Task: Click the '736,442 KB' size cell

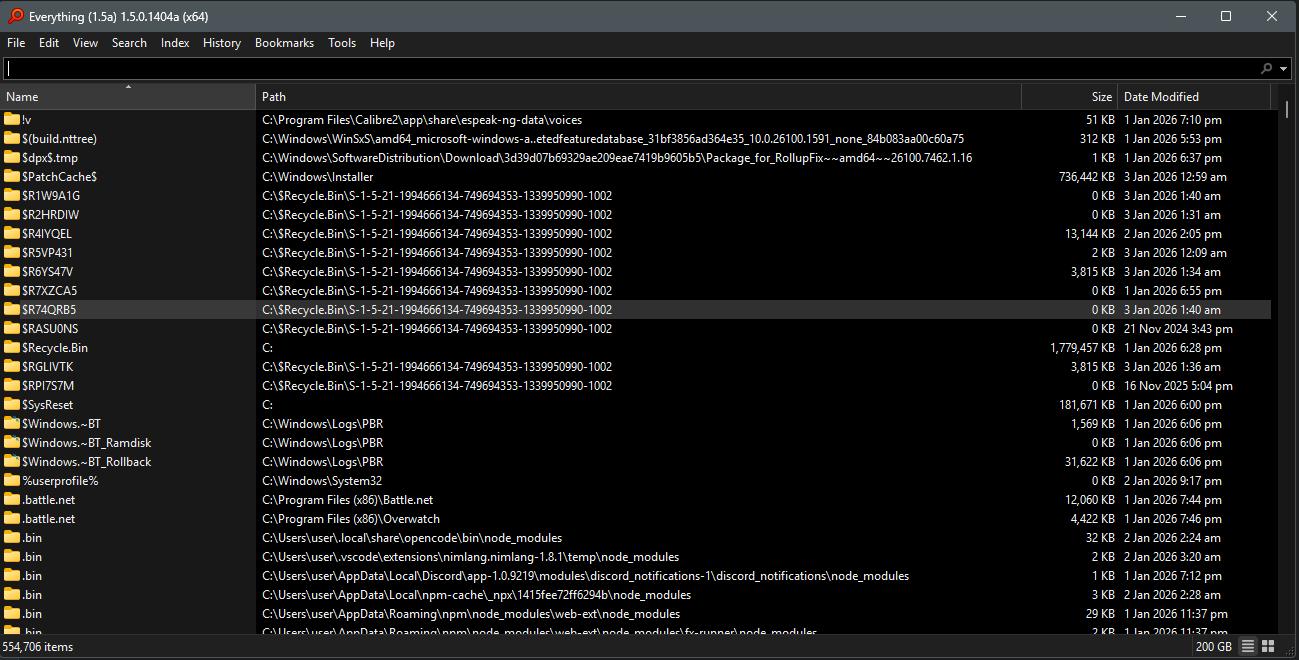Action: pyautogui.click(x=1086, y=177)
